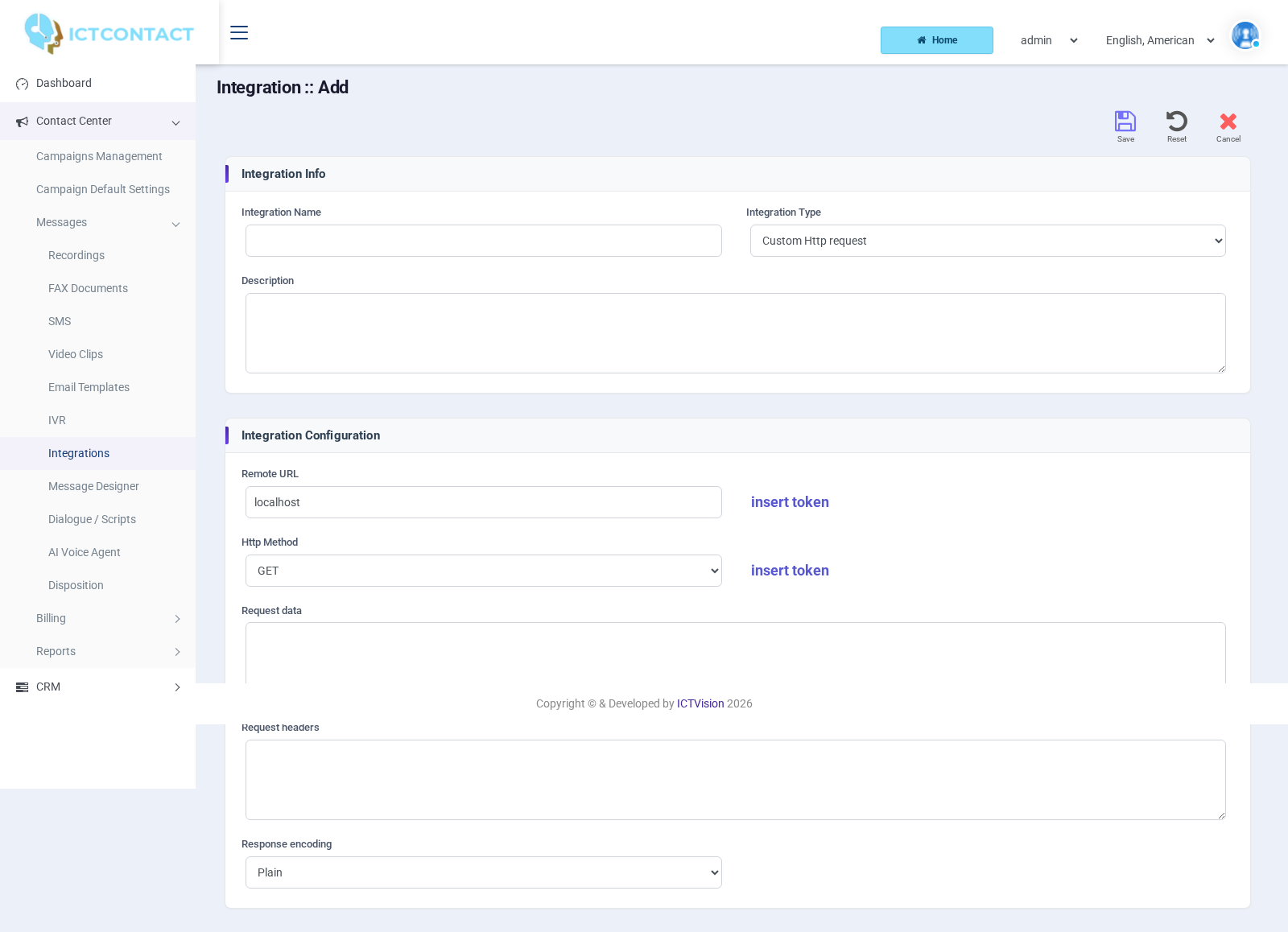This screenshot has height=932, width=1288.
Task: Open Campaigns Management menu item
Action: click(x=99, y=156)
